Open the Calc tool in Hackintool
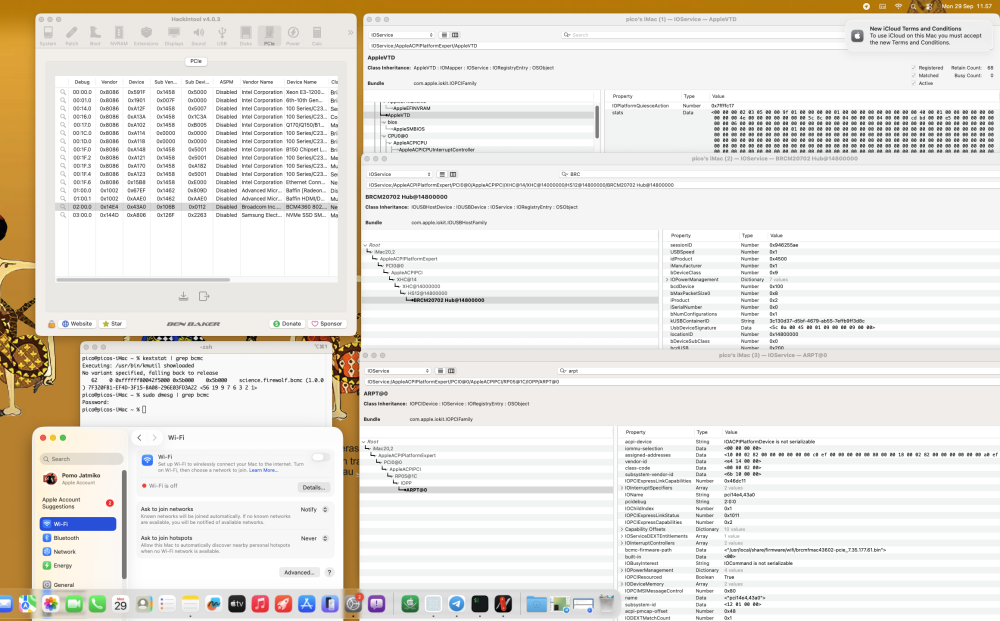 pos(316,36)
